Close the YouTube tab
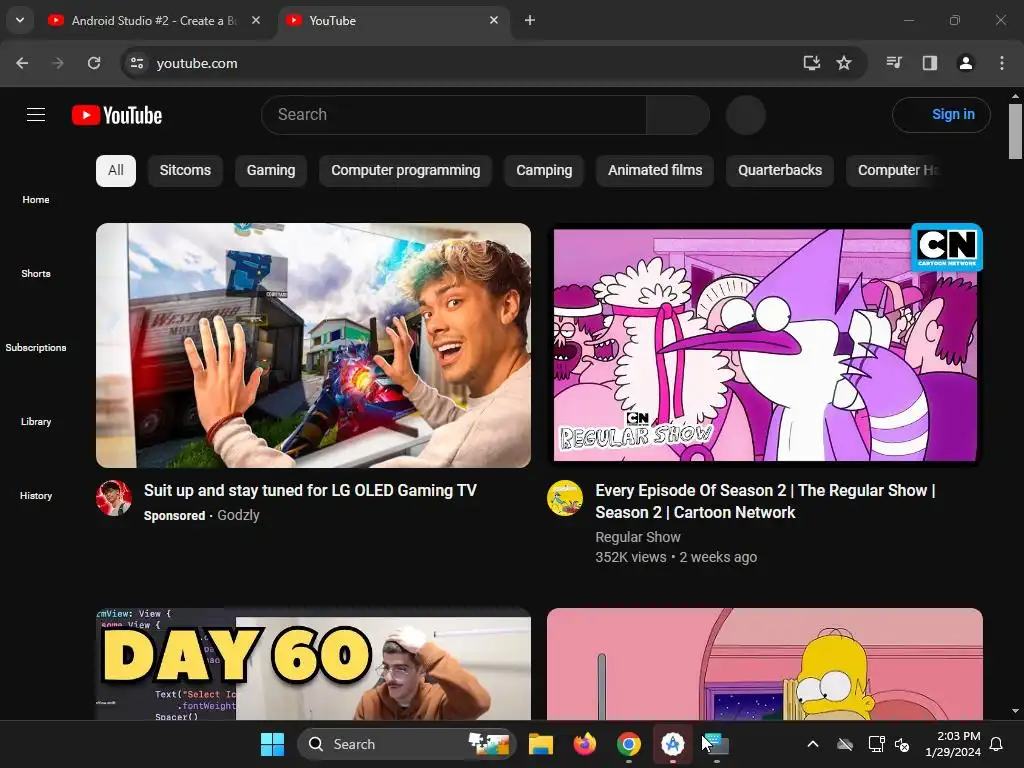The height and width of the screenshot is (768, 1024). [x=494, y=20]
